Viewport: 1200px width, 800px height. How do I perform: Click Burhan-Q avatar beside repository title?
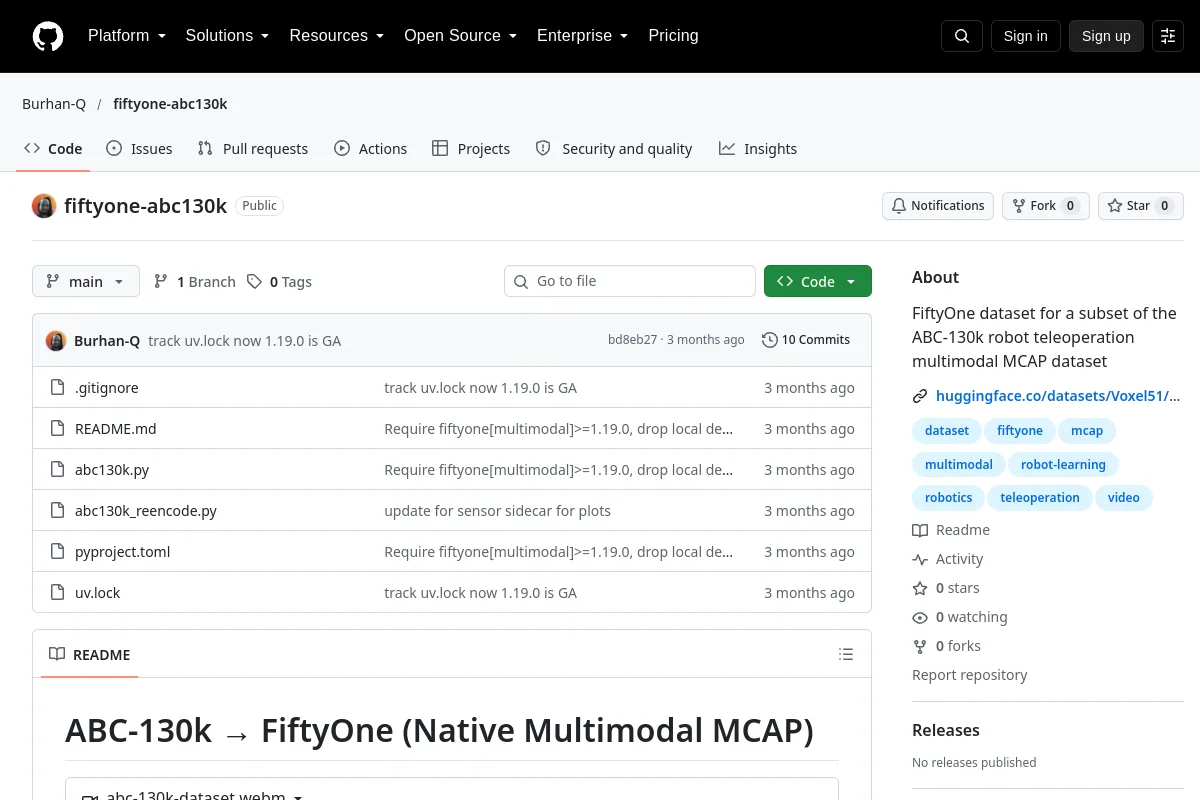click(44, 206)
